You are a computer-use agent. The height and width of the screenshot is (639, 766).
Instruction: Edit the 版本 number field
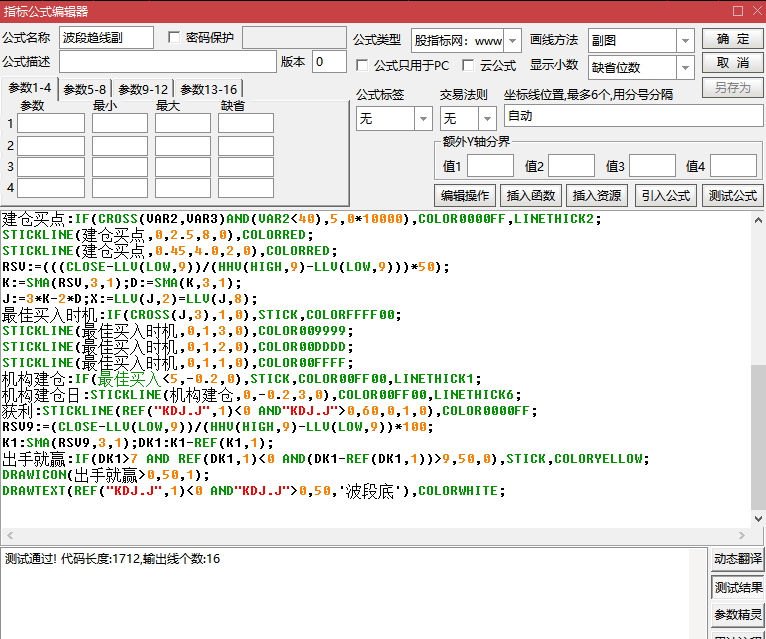[329, 62]
